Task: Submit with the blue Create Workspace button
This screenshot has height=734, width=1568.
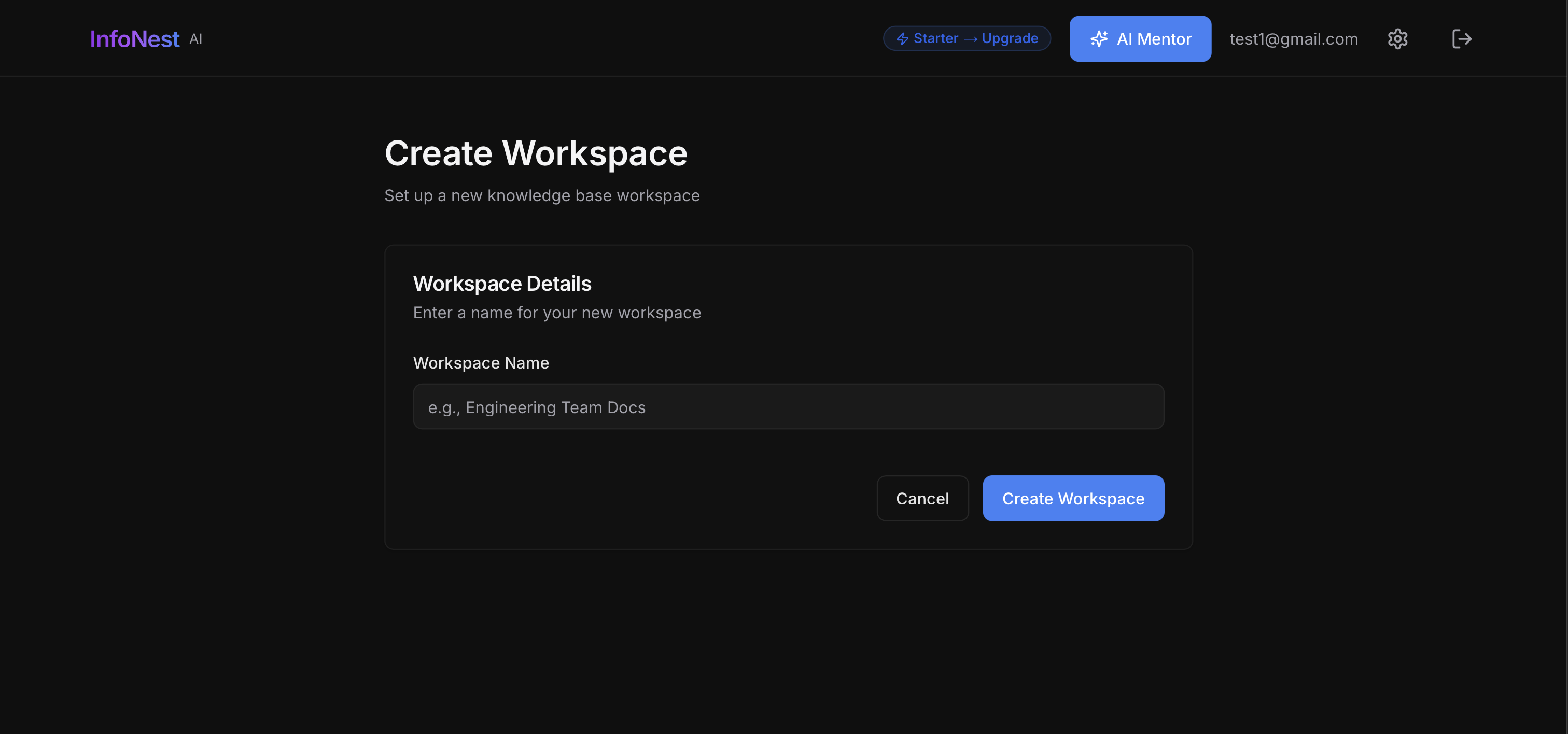Action: tap(1073, 499)
